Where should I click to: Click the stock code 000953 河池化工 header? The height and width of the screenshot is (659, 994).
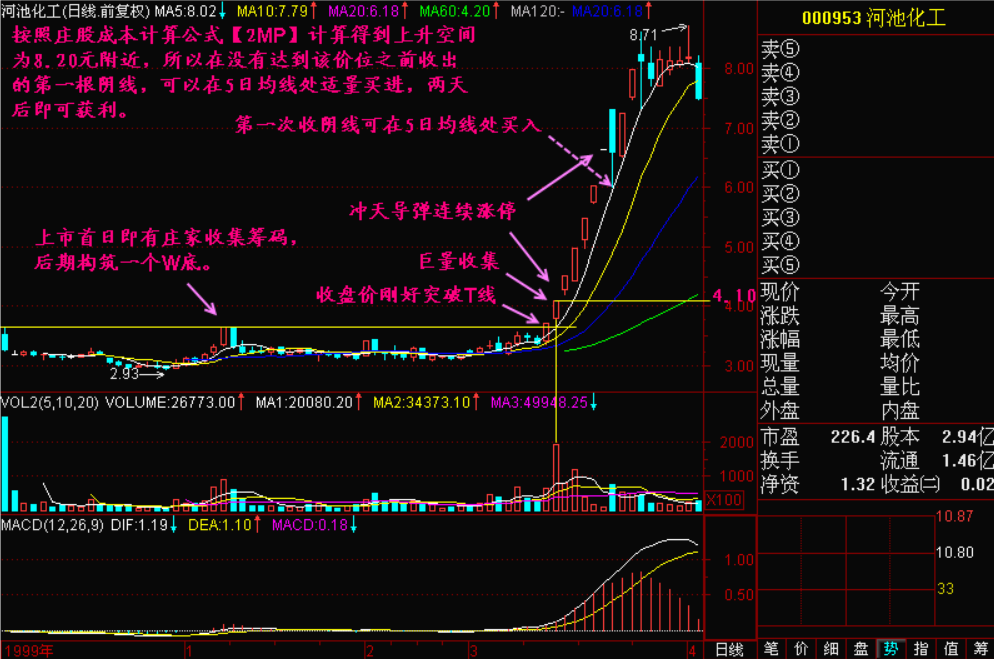point(875,19)
